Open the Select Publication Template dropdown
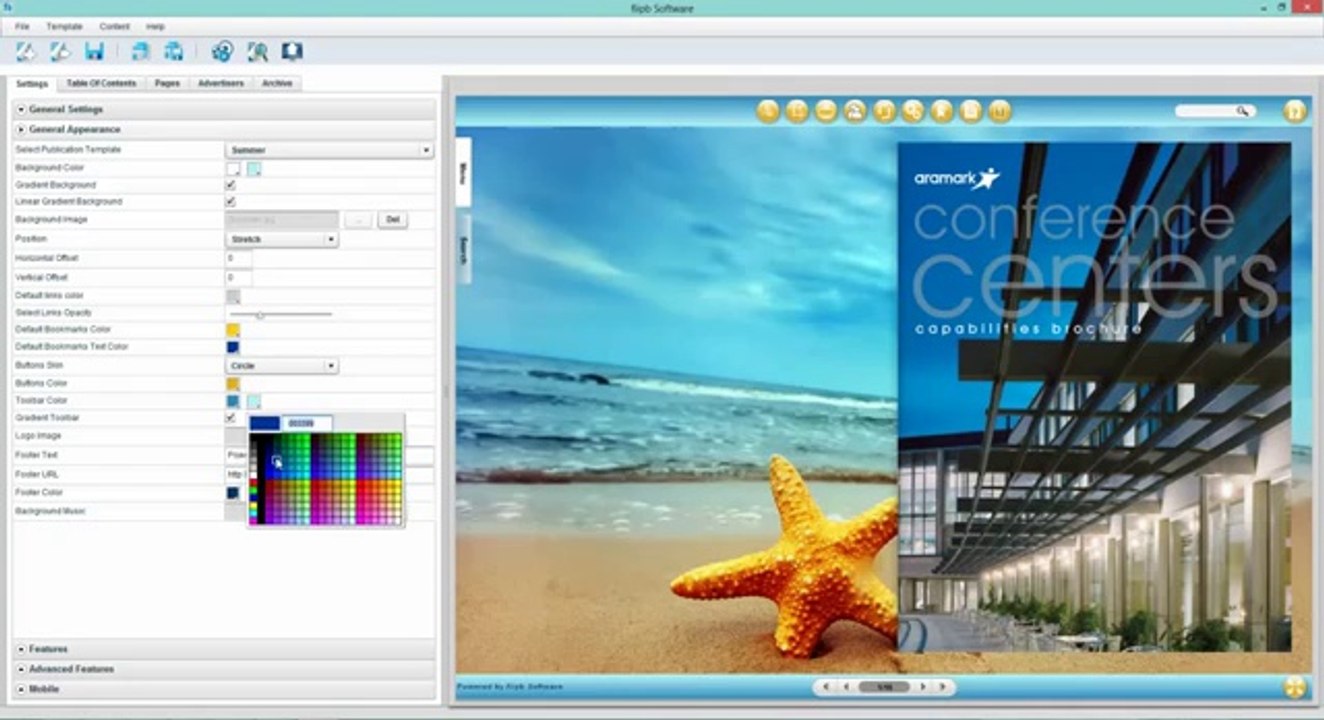1324x720 pixels. tap(329, 150)
